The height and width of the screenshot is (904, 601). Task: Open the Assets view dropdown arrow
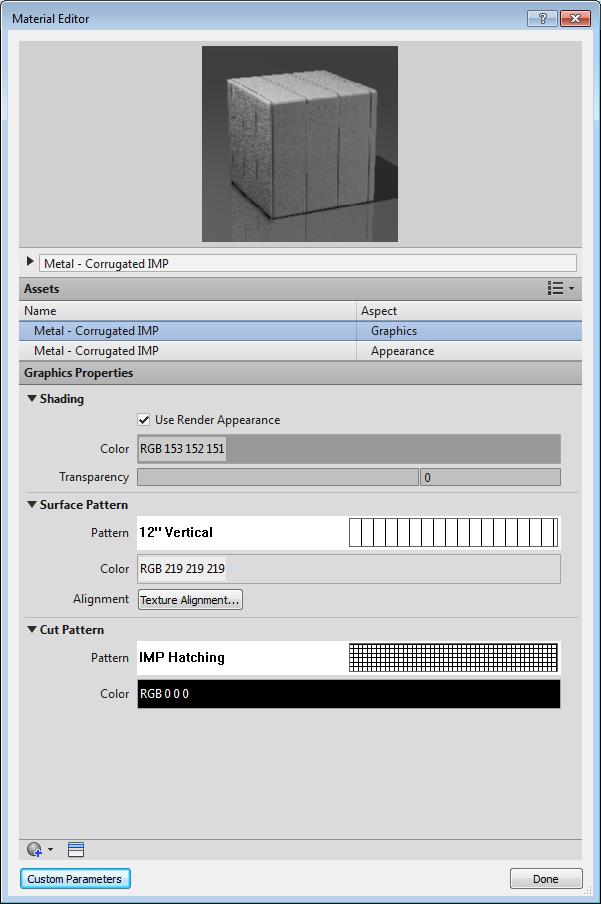tap(571, 288)
